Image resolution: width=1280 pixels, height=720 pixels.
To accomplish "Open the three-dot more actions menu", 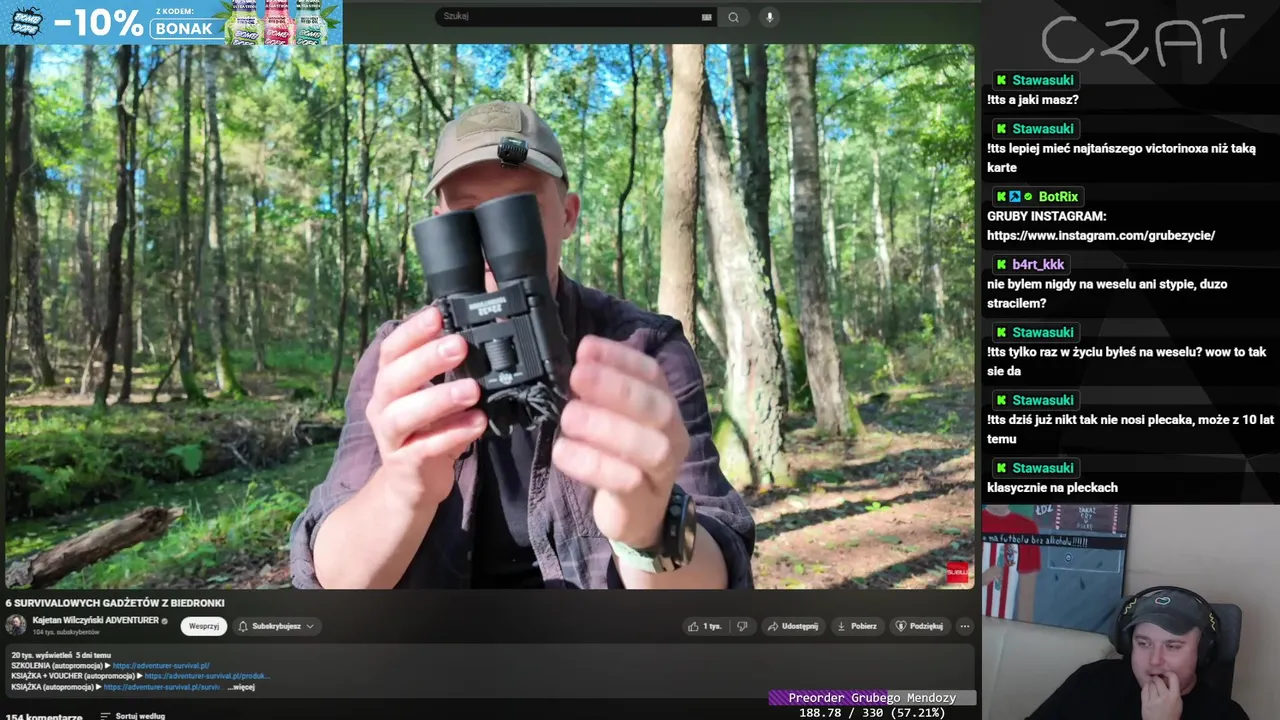I will pos(964,626).
